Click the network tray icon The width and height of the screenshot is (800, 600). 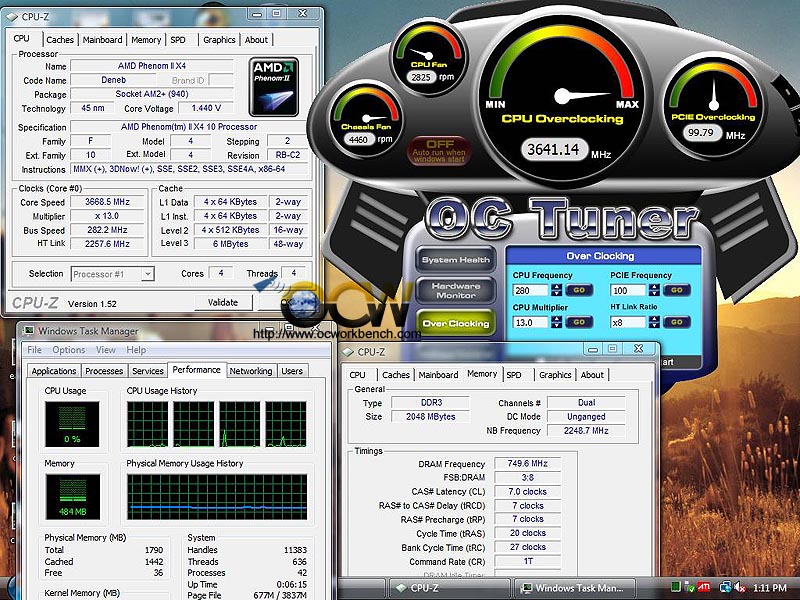[724, 587]
